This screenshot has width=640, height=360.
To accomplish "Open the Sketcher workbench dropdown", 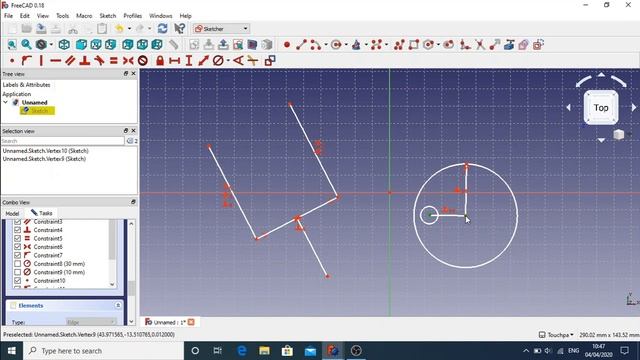I will 221,29.
